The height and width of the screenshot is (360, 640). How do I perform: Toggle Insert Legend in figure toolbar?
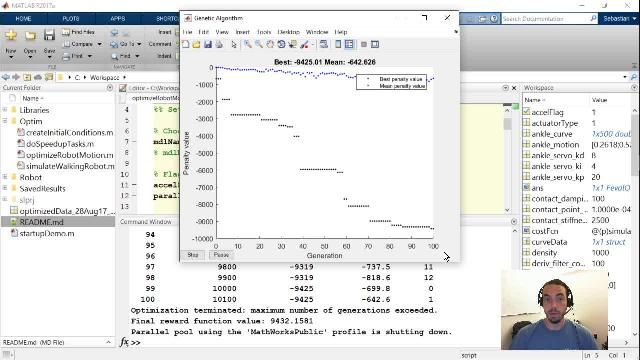349,44
